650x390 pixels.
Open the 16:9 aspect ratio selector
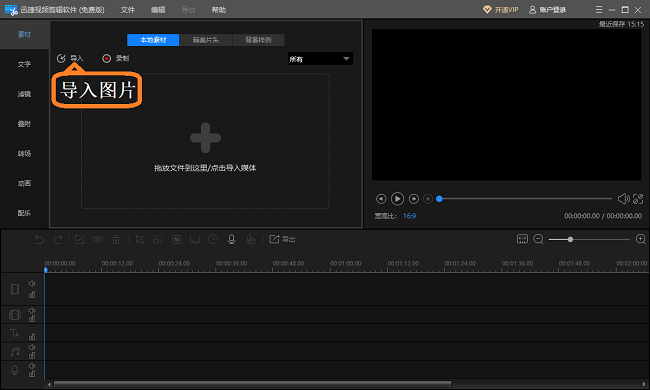(x=410, y=216)
